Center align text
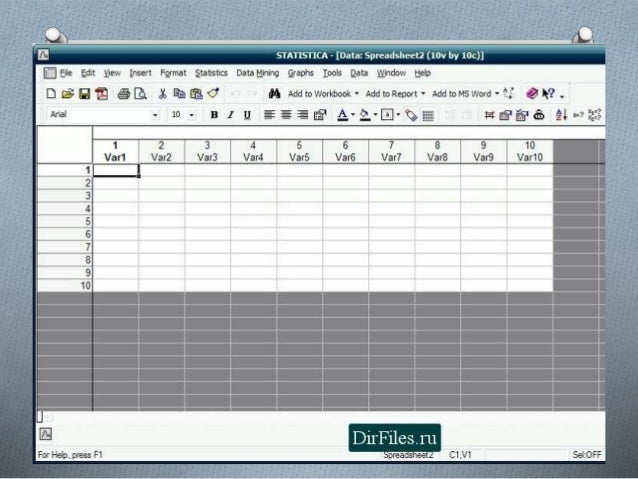638x479 pixels. (x=286, y=115)
